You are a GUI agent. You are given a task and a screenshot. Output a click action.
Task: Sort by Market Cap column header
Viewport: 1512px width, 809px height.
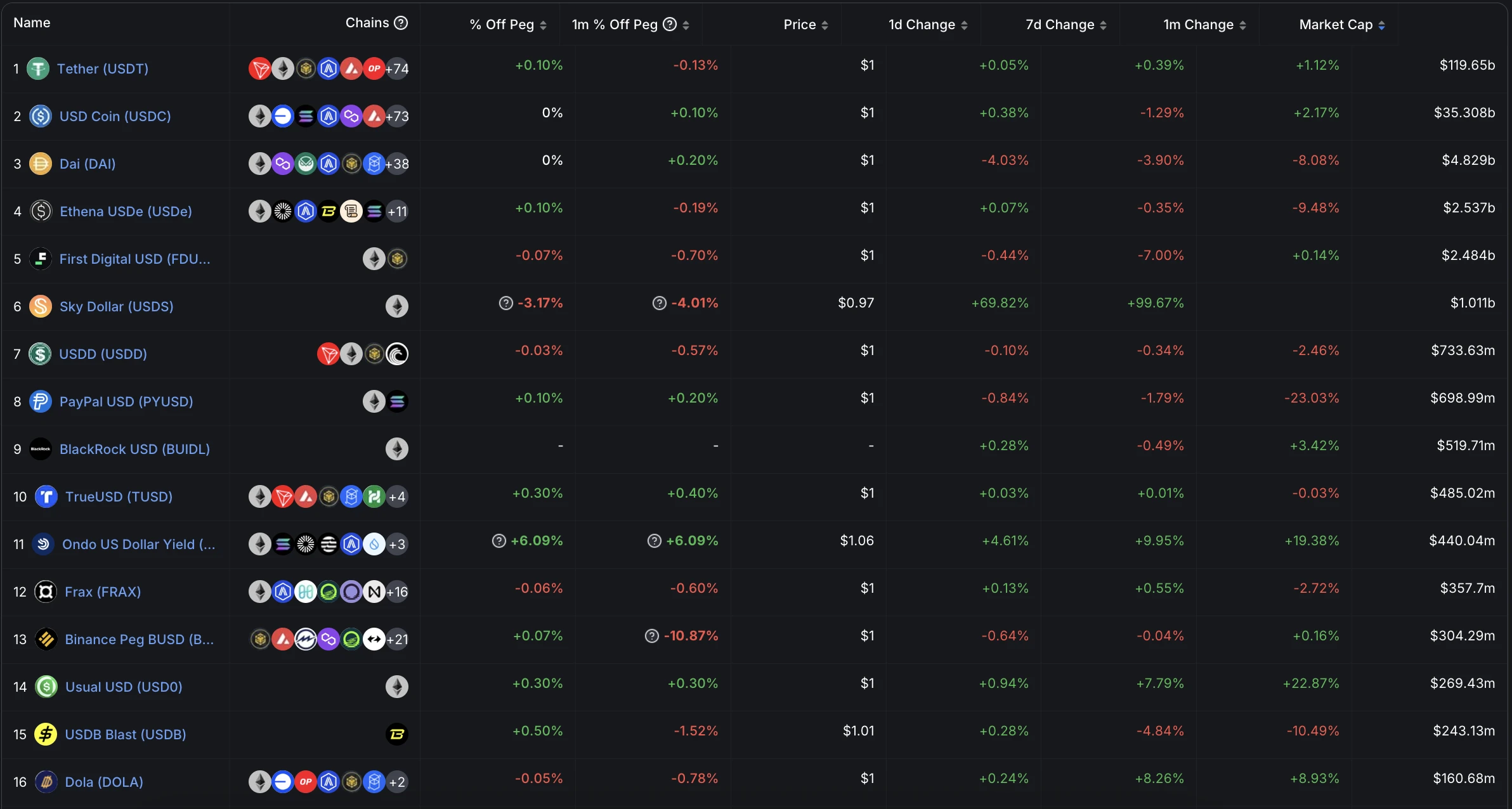(x=1341, y=25)
